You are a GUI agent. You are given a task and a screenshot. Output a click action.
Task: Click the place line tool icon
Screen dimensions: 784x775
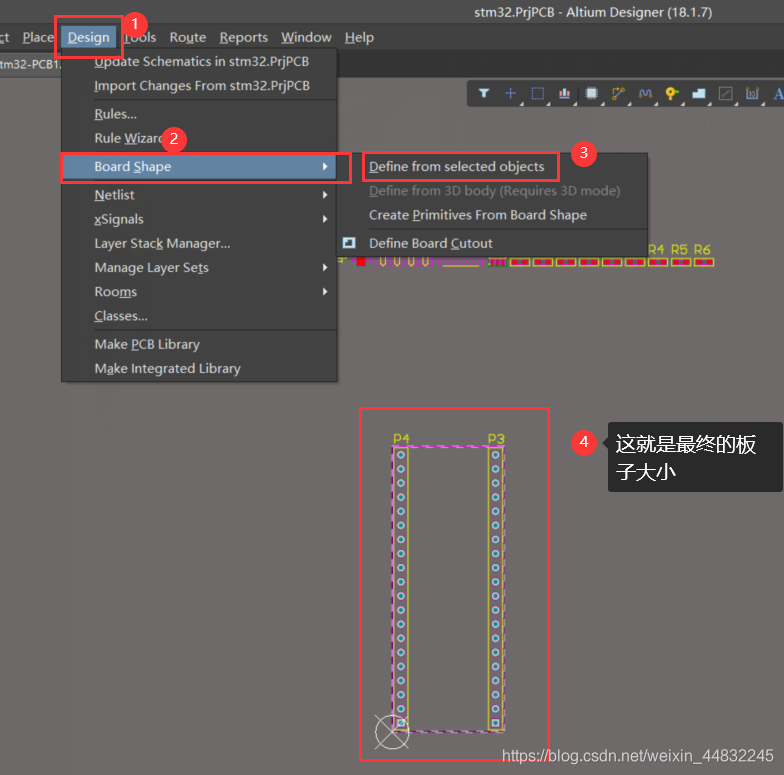click(726, 93)
